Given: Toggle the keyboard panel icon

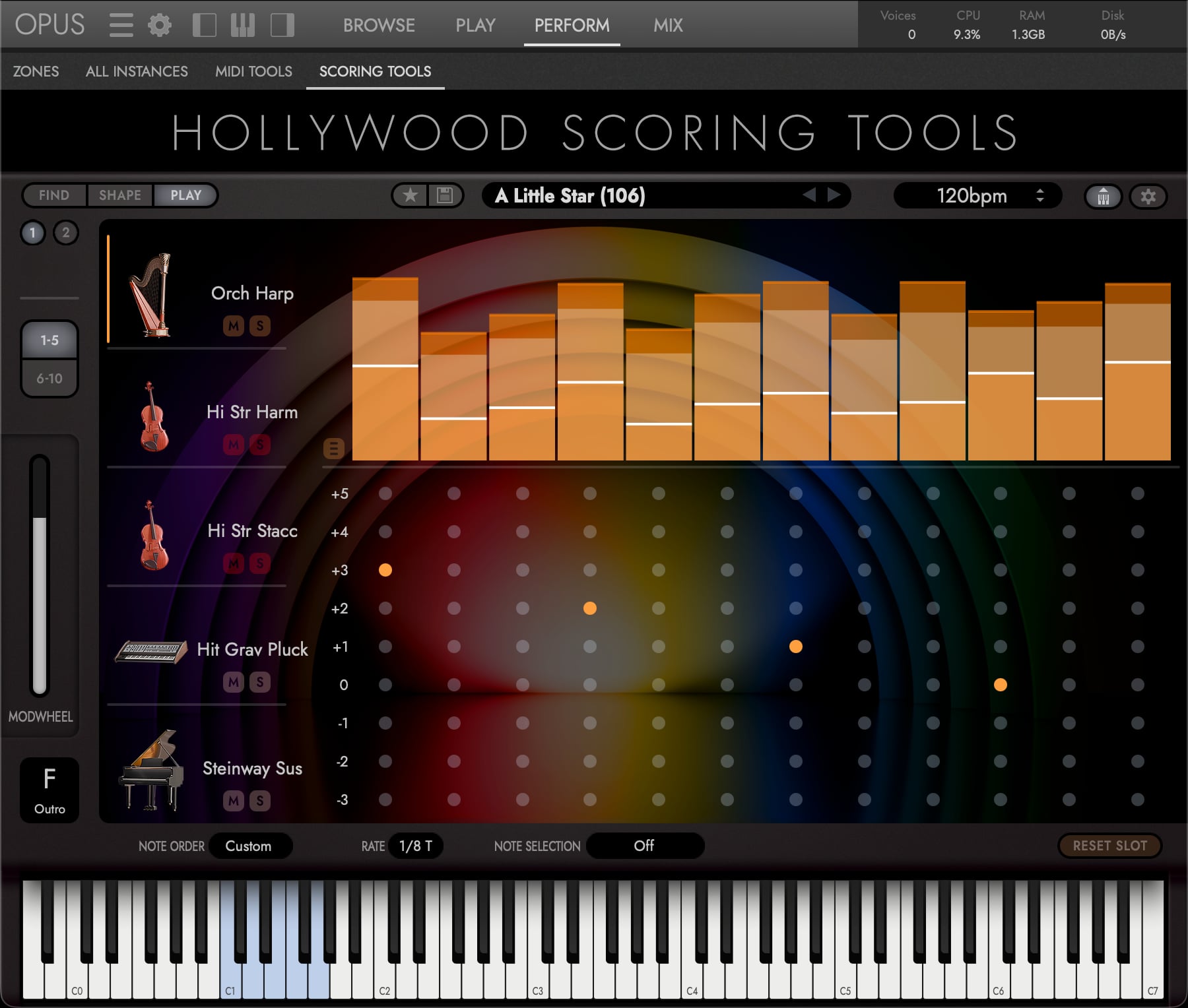Looking at the screenshot, I should (x=243, y=25).
